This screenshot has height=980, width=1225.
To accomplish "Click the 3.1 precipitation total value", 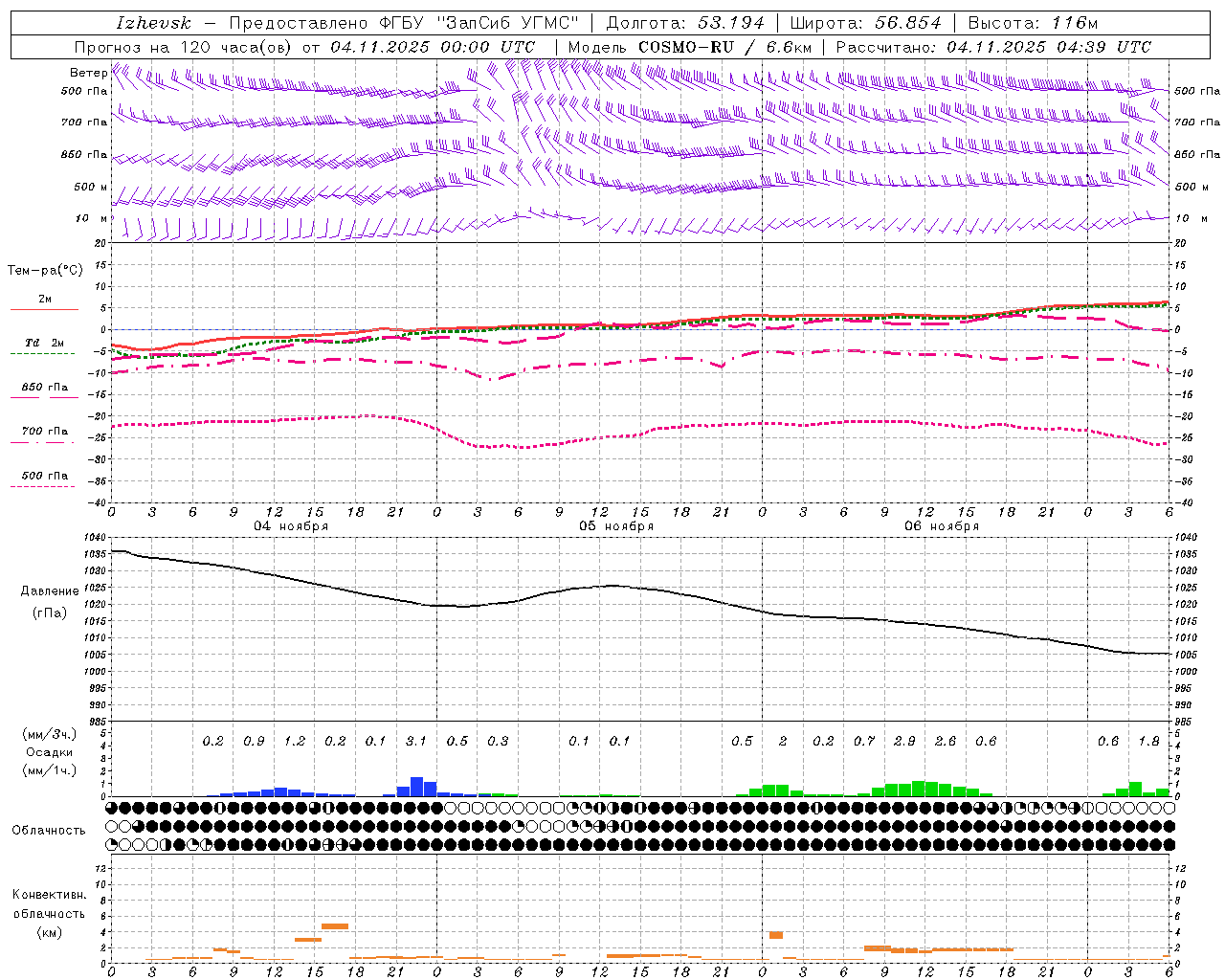I will coord(416,742).
